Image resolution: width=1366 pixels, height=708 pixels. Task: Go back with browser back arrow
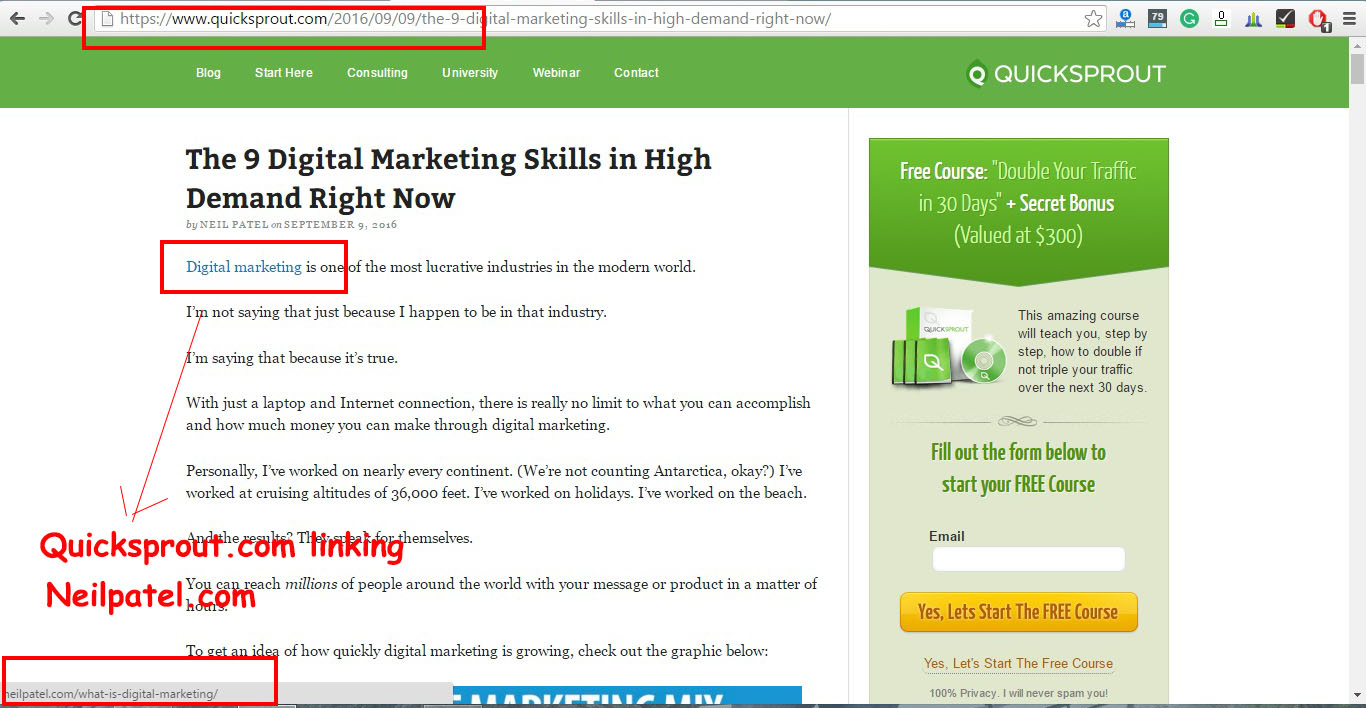click(17, 18)
